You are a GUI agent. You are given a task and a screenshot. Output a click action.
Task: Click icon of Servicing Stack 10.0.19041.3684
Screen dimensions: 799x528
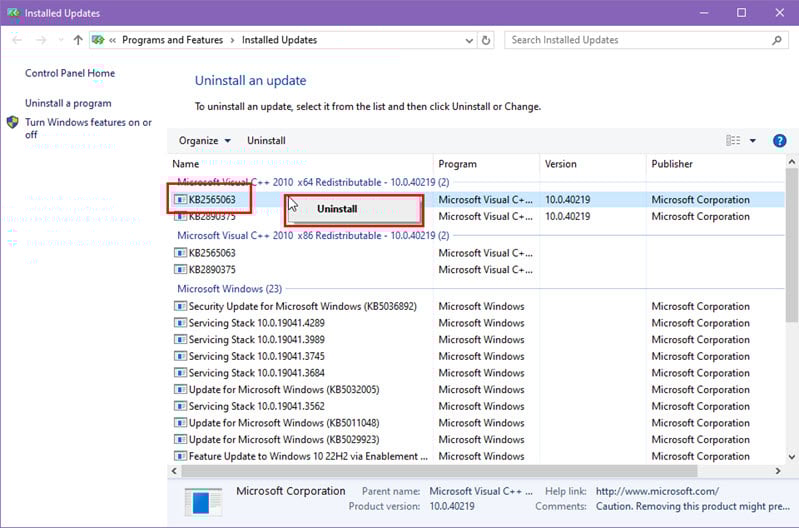(180, 373)
